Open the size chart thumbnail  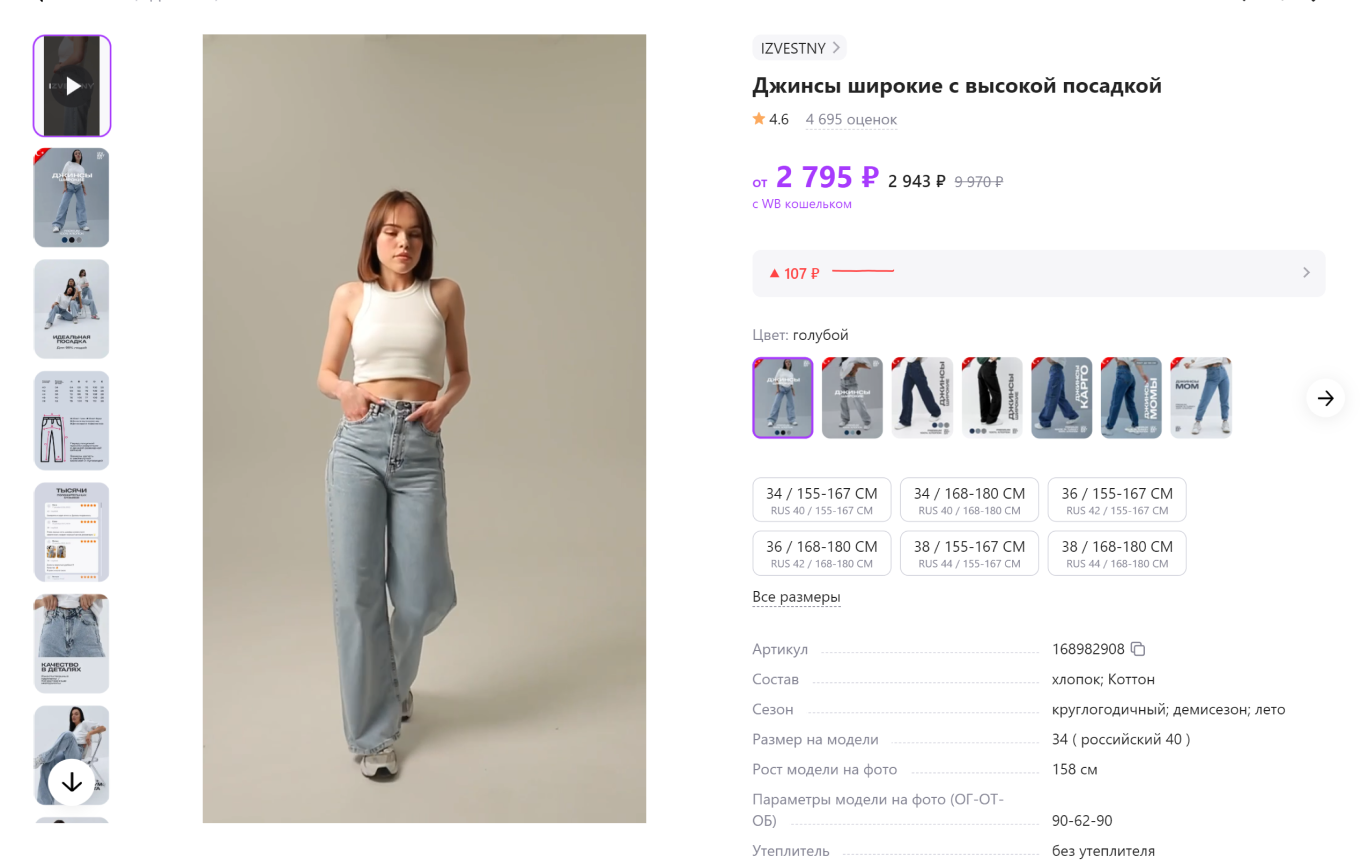pyautogui.click(x=72, y=421)
